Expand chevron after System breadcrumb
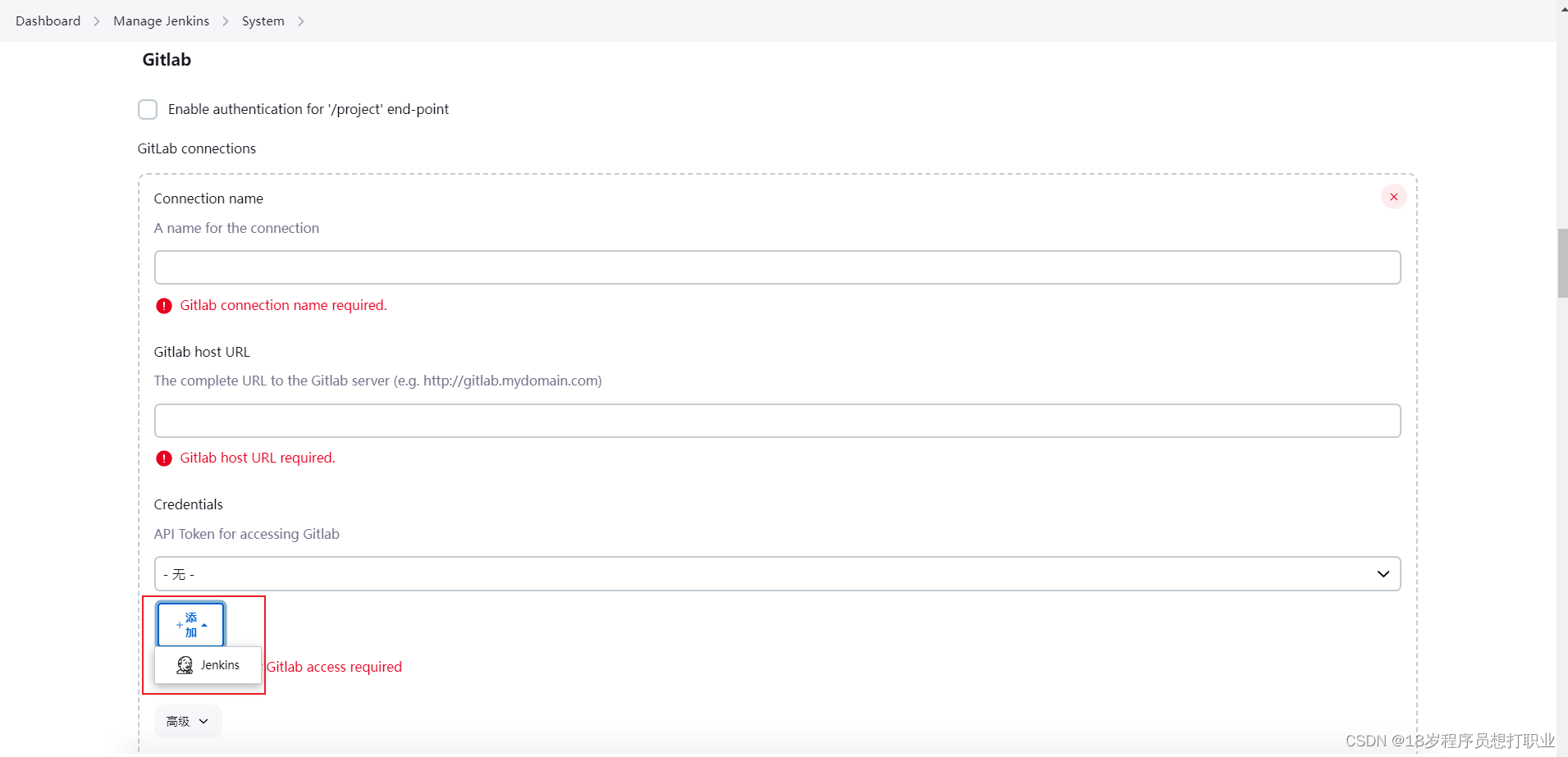The width and height of the screenshot is (1568, 757). (x=301, y=21)
